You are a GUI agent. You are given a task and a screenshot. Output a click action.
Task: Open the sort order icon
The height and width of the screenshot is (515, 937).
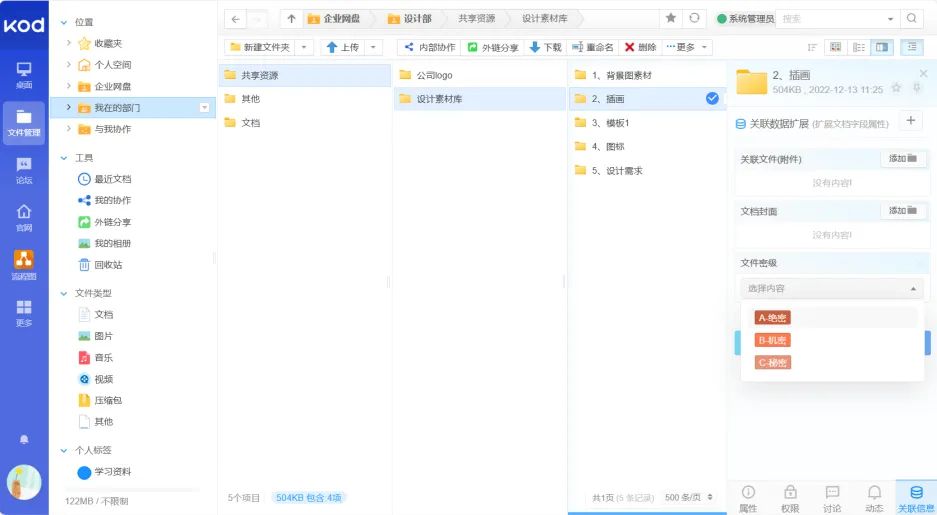coord(812,47)
